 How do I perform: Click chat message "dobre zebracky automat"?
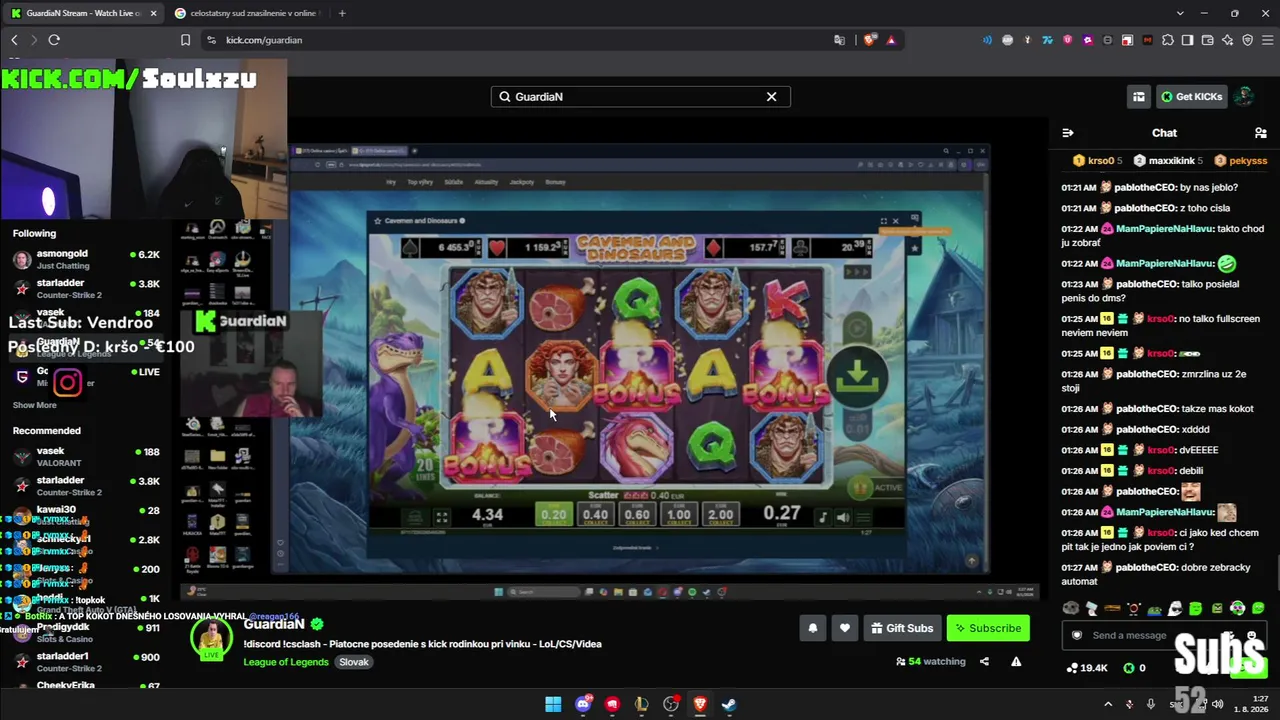(1164, 574)
